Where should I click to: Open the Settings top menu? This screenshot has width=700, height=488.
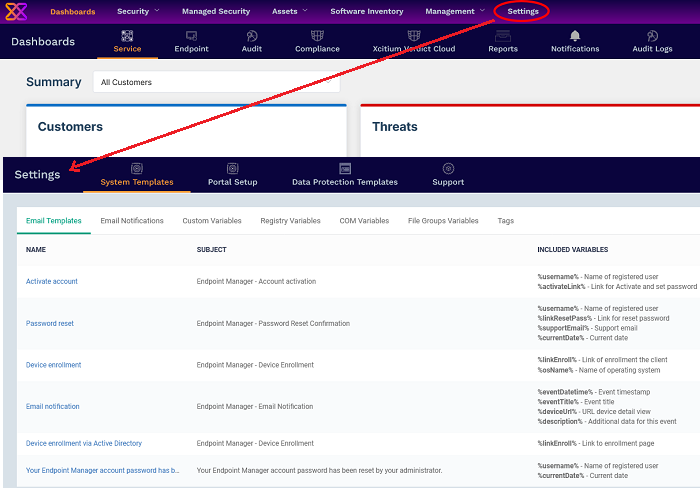pyautogui.click(x=523, y=12)
